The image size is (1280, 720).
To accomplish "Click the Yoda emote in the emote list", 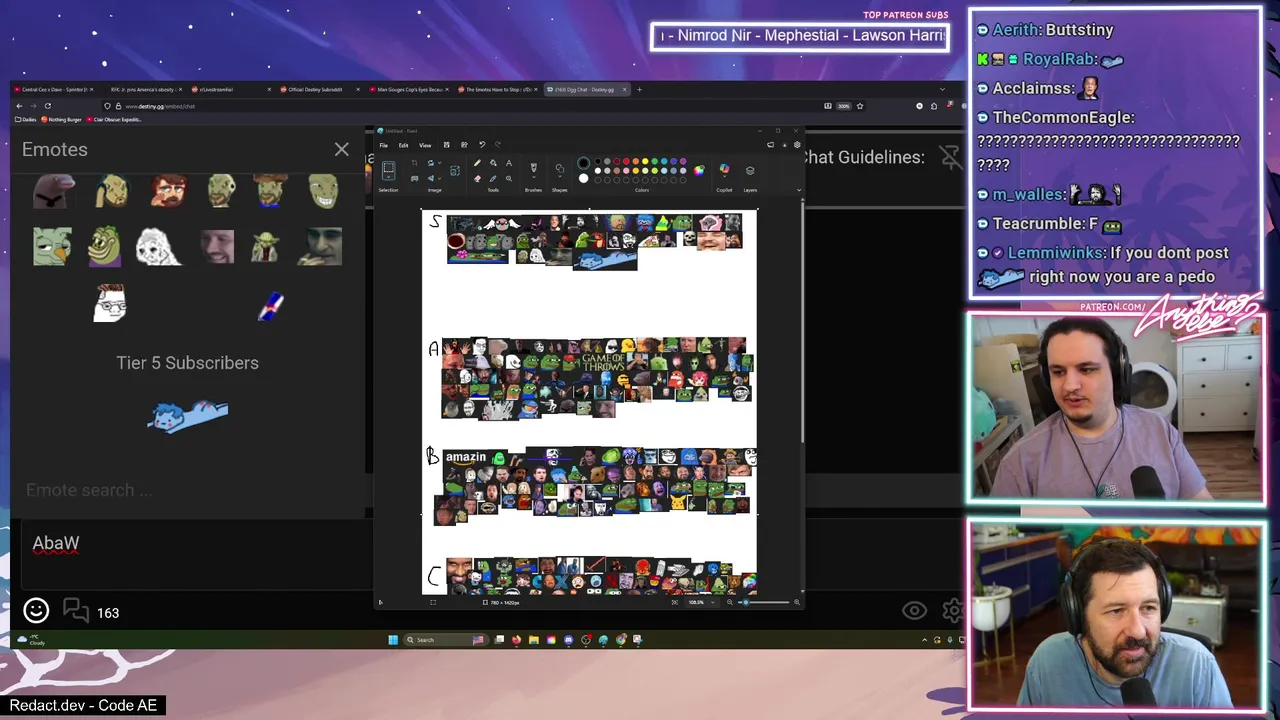I will [x=265, y=246].
